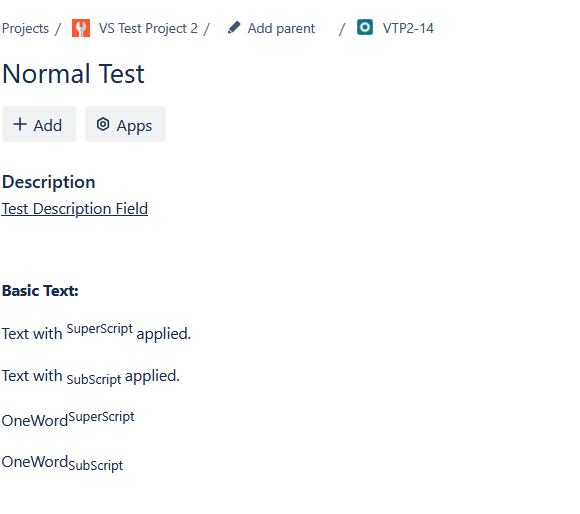
Task: Click the SuperScript word in first line
Action: coord(100,329)
